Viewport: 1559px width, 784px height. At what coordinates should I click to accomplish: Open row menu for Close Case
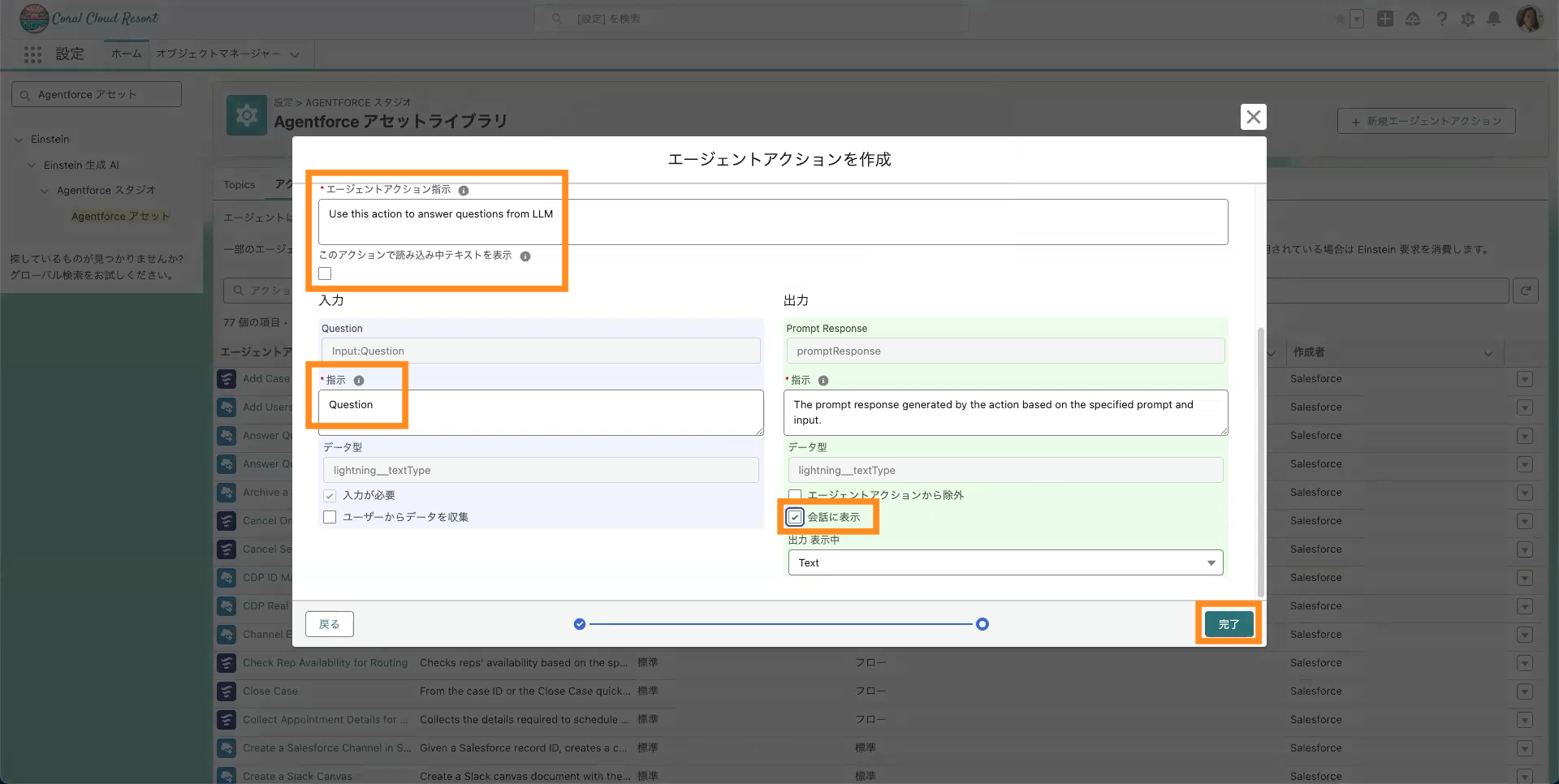(1525, 691)
